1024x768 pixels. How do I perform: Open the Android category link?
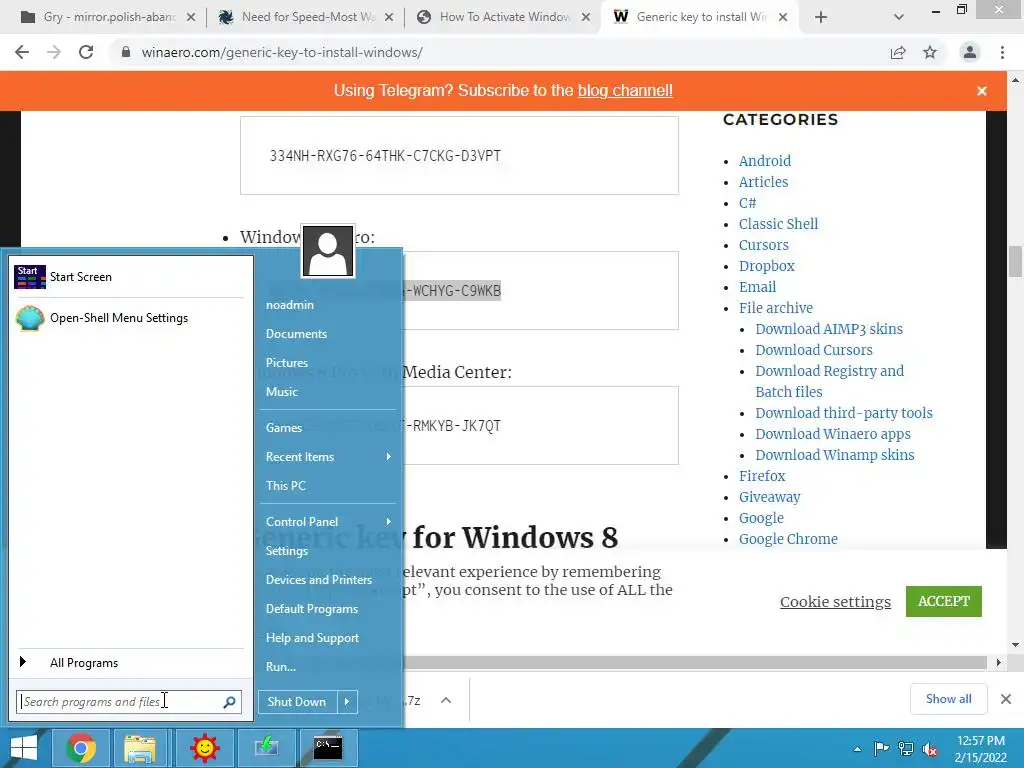pyautogui.click(x=765, y=161)
